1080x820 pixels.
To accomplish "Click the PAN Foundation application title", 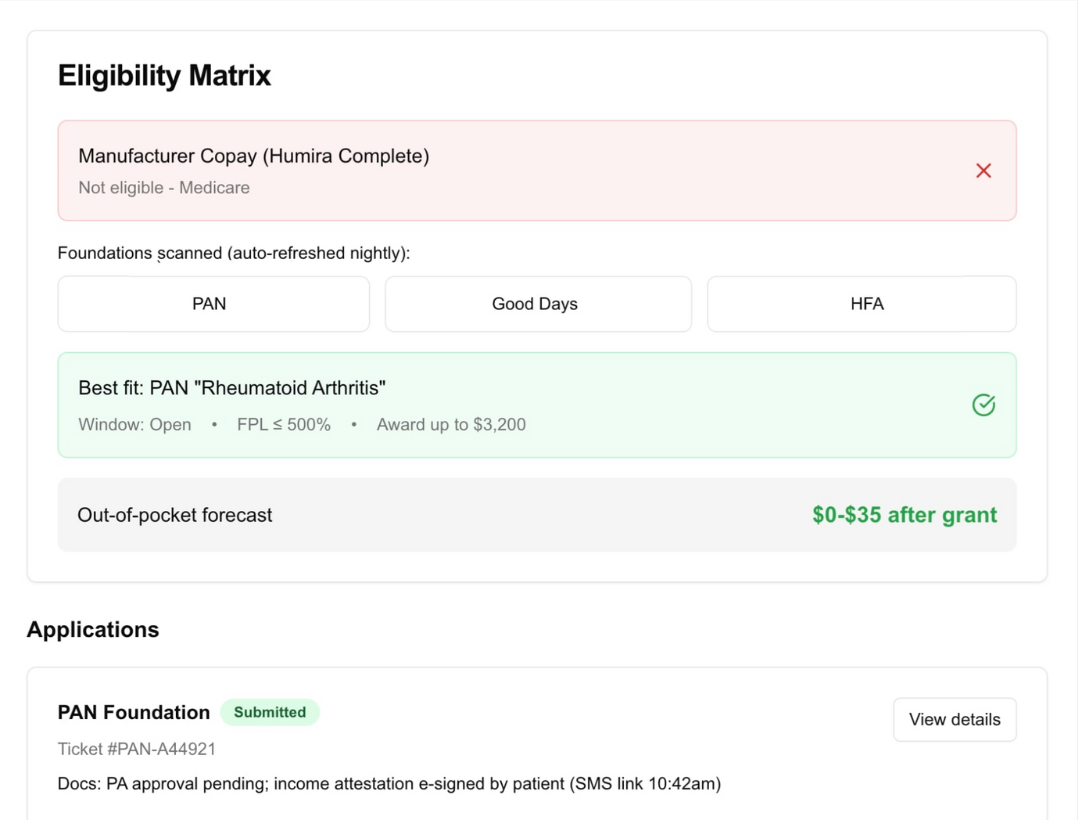I will tap(134, 713).
